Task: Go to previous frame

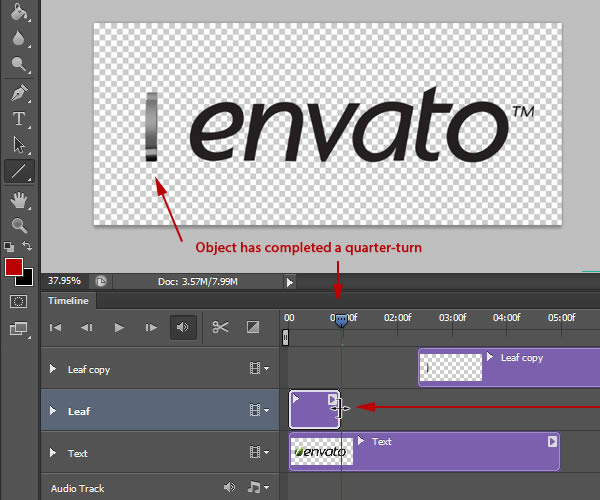Action: coord(86,327)
